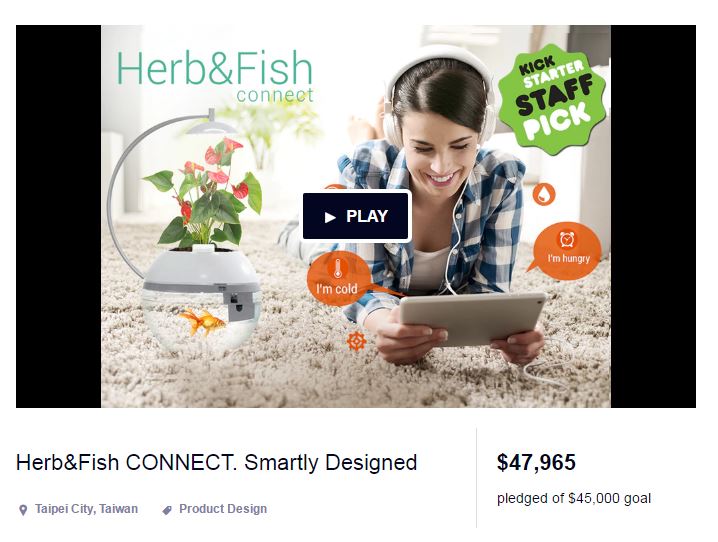Screen dimensions: 718x542
Task: Click the Herb&Fish CONNECT project title
Action: tap(217, 462)
